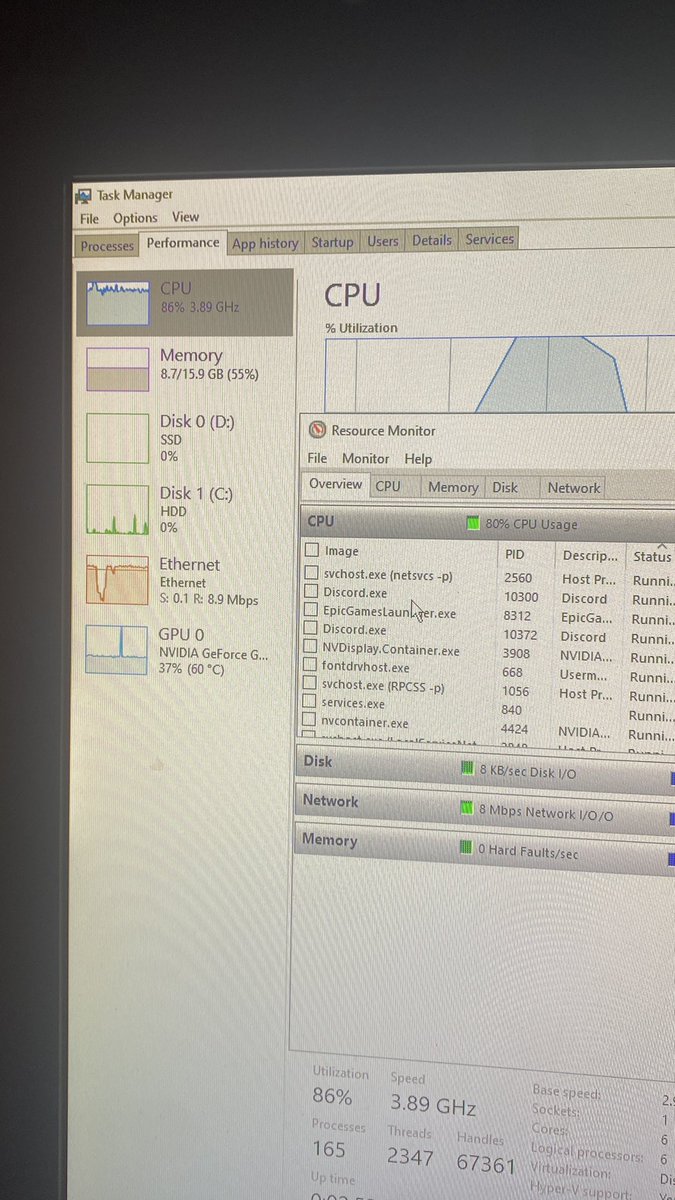The image size is (675, 1200).
Task: Sort by the Status column header
Action: 652,556
